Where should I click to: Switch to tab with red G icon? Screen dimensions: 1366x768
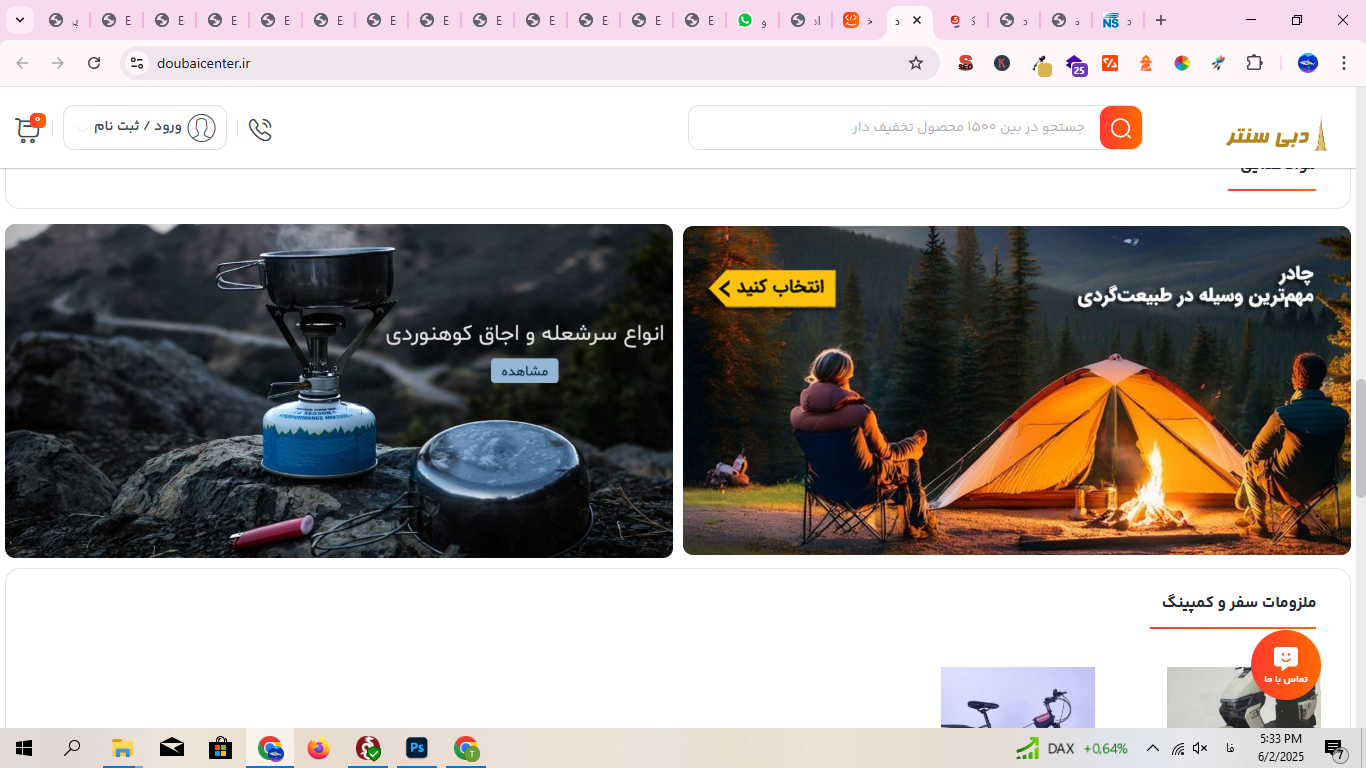(963, 20)
